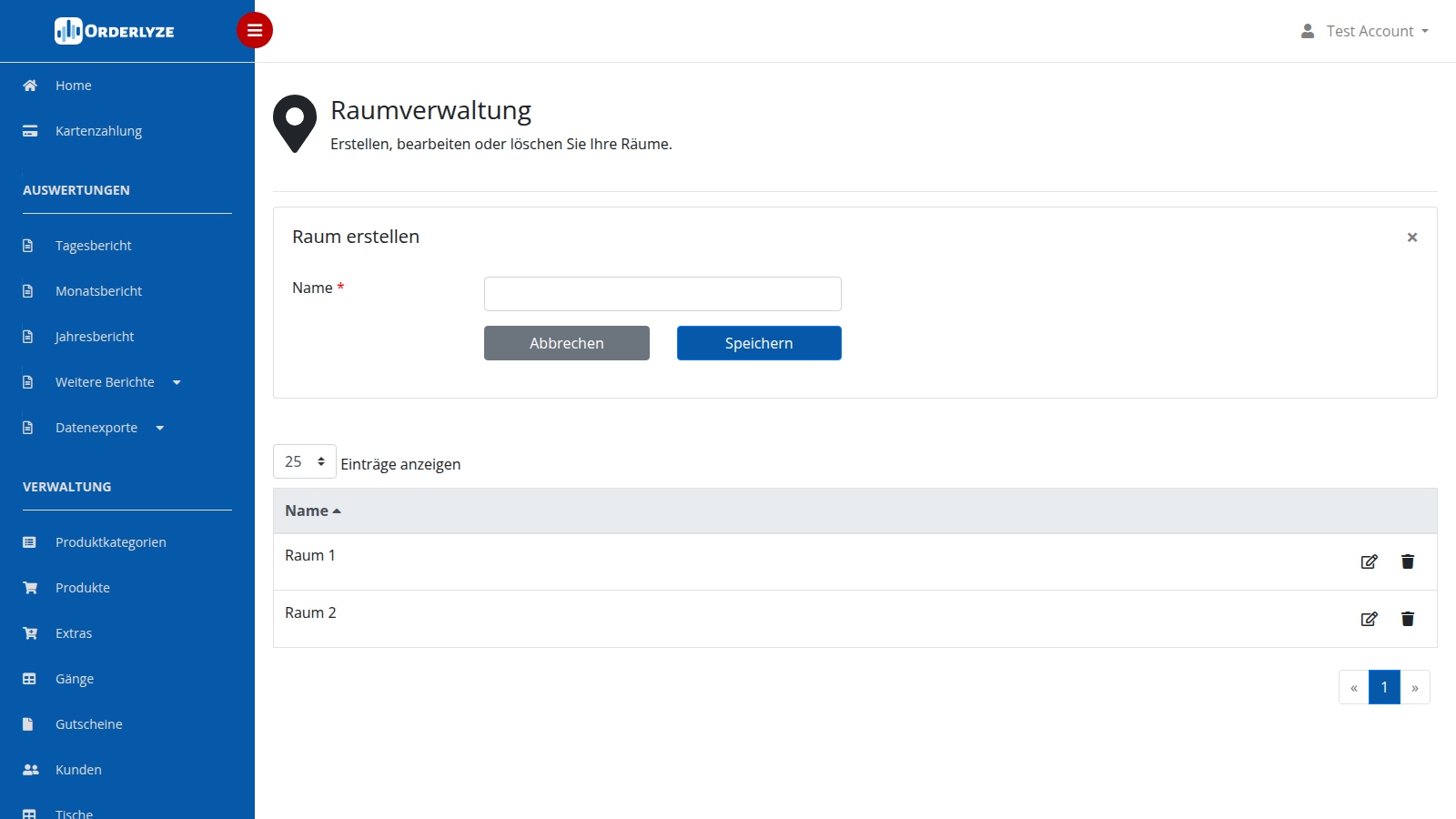Go to previous page with « button
The image size is (1456, 819).
click(1354, 687)
